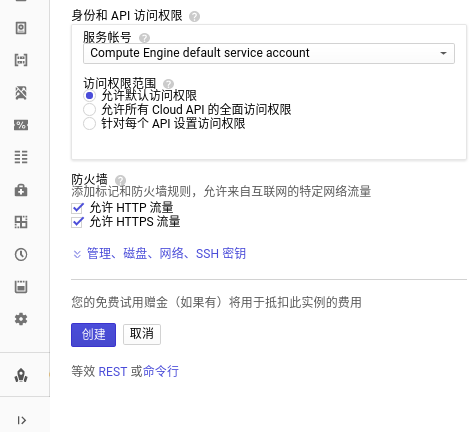Image resolution: width=469 pixels, height=432 pixels.
Task: Open Disks from the sidebar disk icon
Action: pos(21,28)
